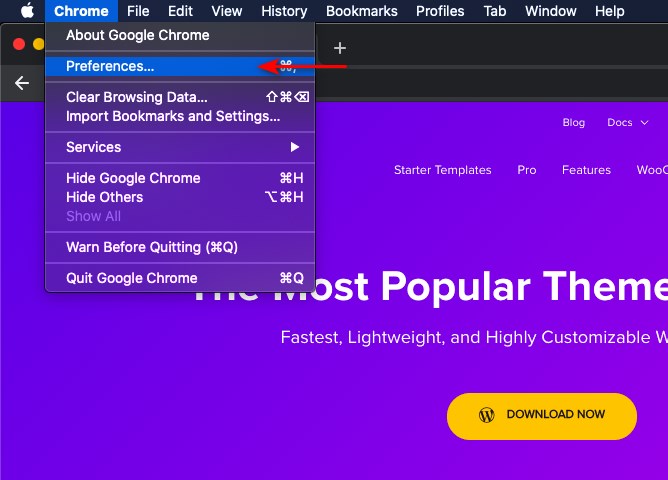This screenshot has height=480, width=668.
Task: Open the Blog link
Action: 573,123
